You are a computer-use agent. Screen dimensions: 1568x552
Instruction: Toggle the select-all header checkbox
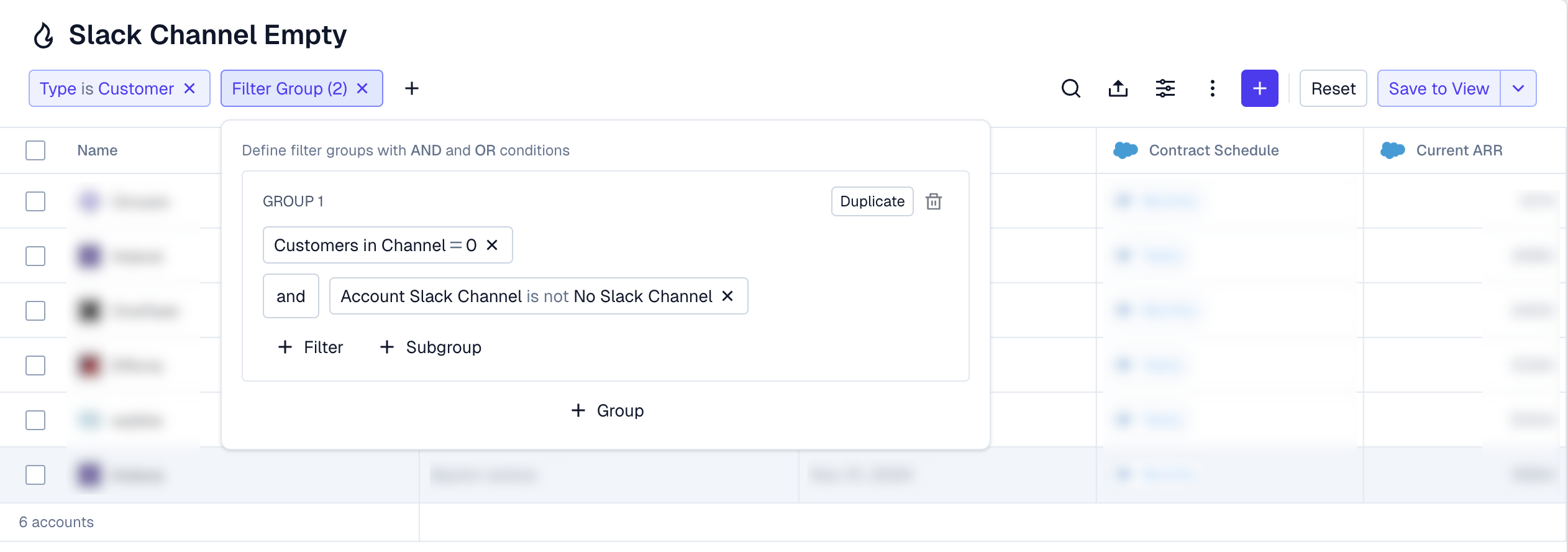[35, 150]
